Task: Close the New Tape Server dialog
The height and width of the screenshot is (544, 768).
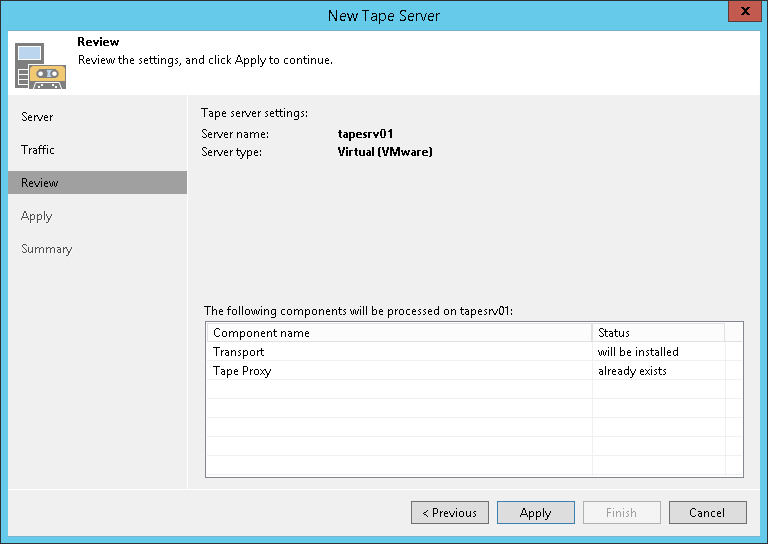Action: [x=740, y=13]
